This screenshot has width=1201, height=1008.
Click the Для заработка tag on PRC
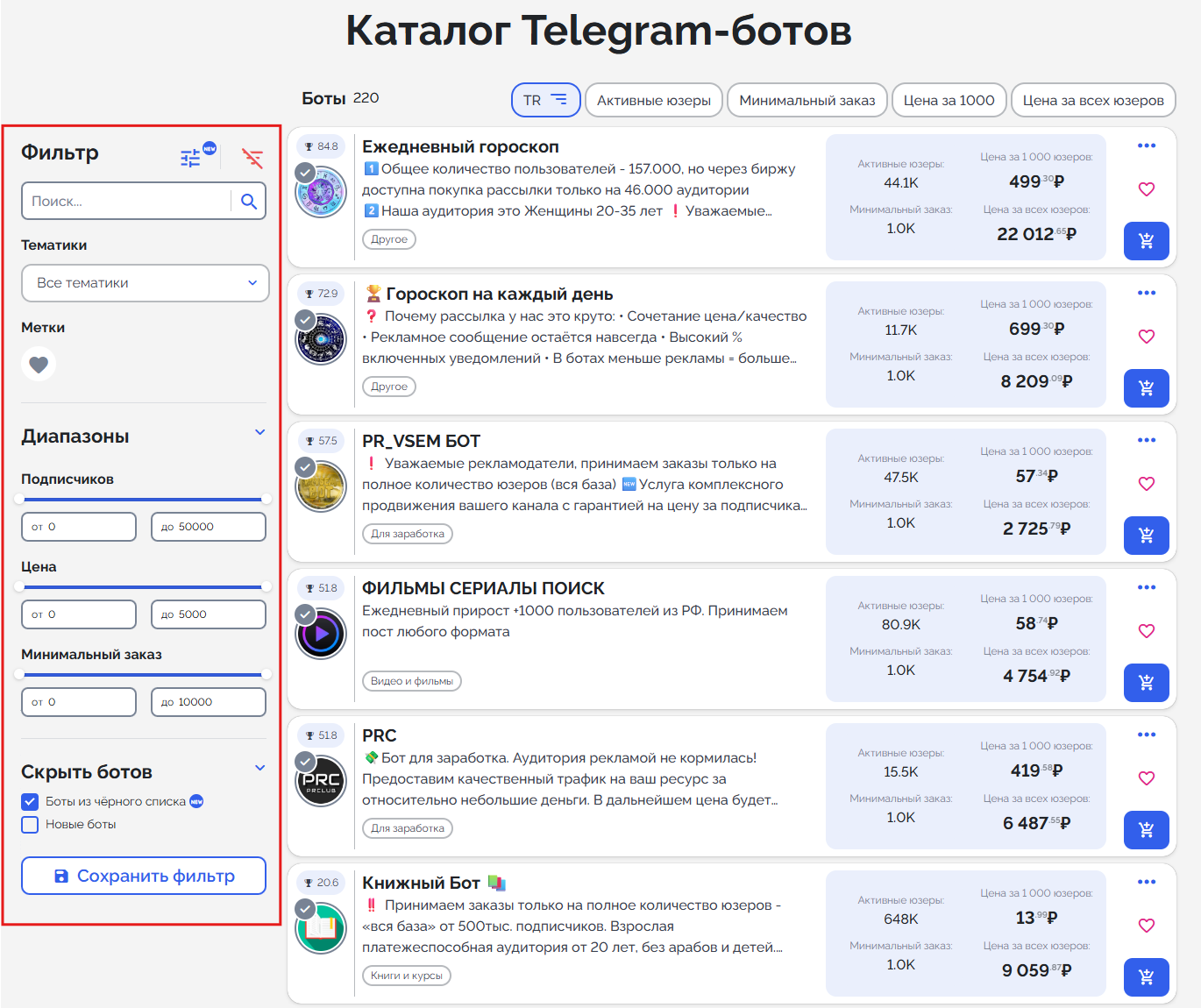pyautogui.click(x=407, y=828)
